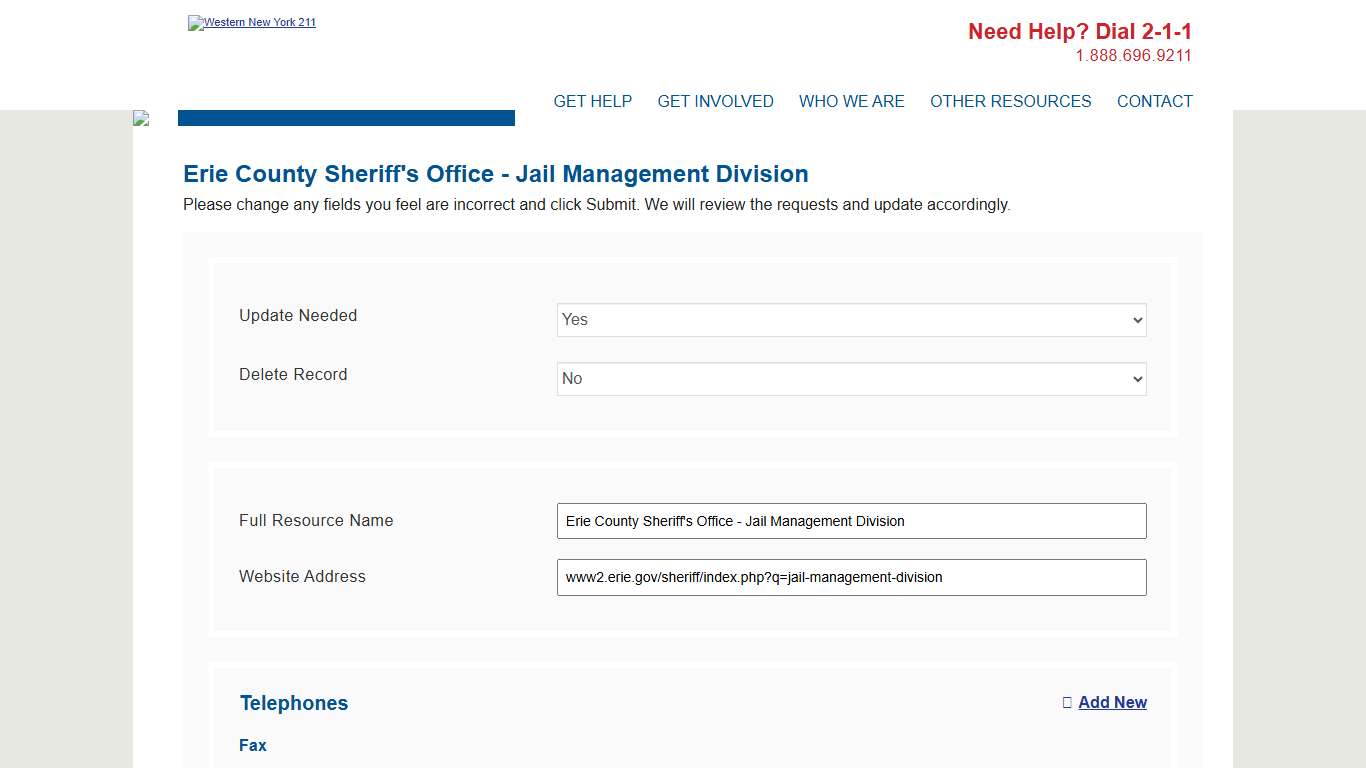Click the Need Help? Dial 2-1-1 text
The height and width of the screenshot is (768, 1366).
[1079, 32]
